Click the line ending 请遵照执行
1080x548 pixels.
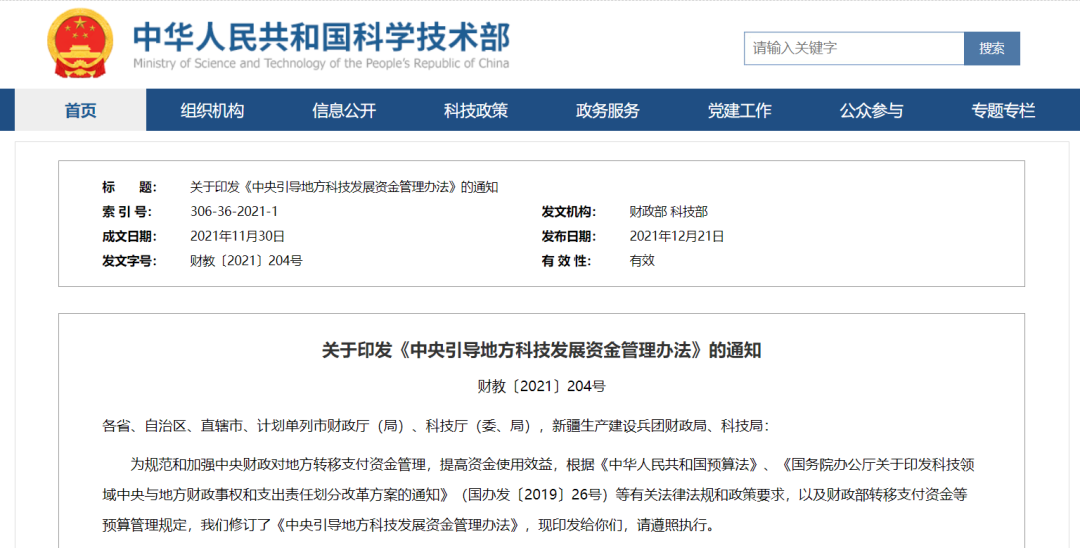[409, 525]
